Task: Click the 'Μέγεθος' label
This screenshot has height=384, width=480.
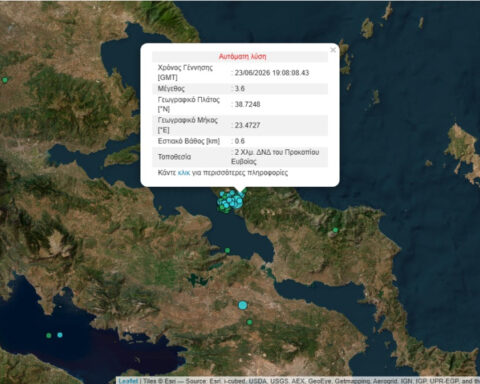Action: [171, 89]
